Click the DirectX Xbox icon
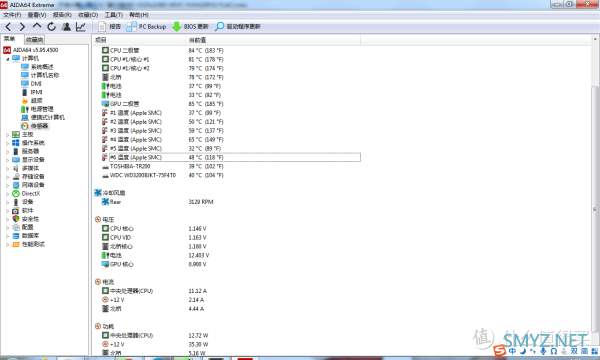The width and height of the screenshot is (600, 360). (16, 194)
